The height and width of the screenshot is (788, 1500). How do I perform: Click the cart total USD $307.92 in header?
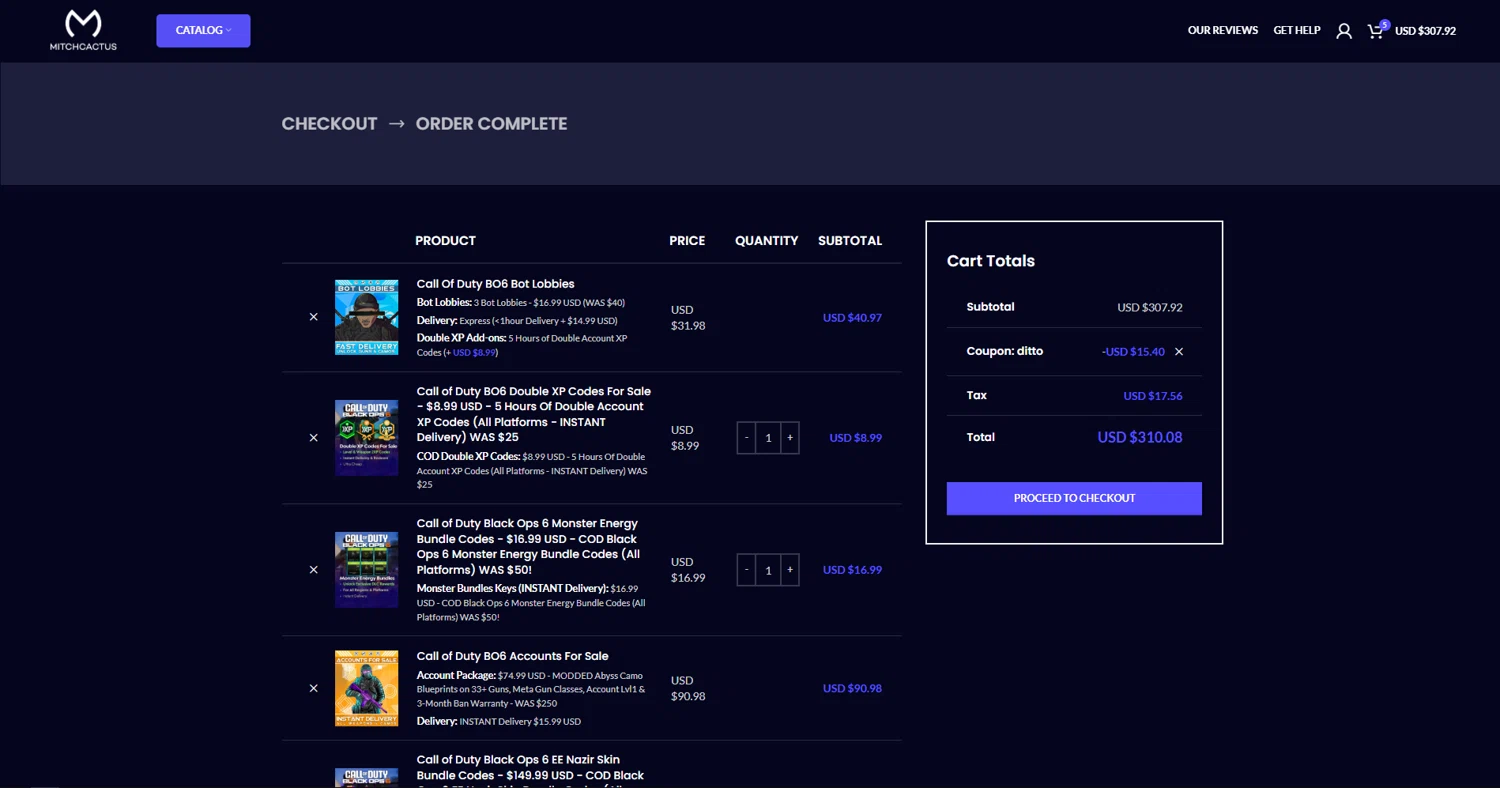point(1425,31)
